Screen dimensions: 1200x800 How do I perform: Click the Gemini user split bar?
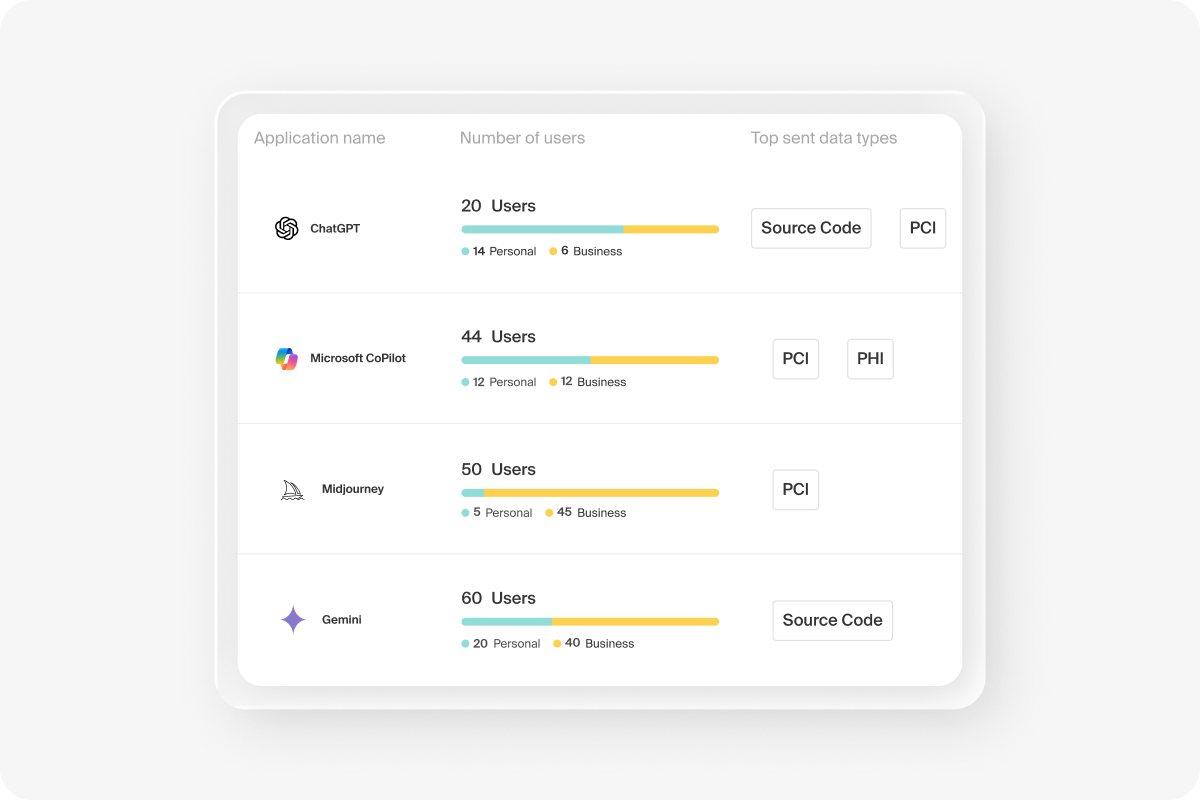(590, 622)
